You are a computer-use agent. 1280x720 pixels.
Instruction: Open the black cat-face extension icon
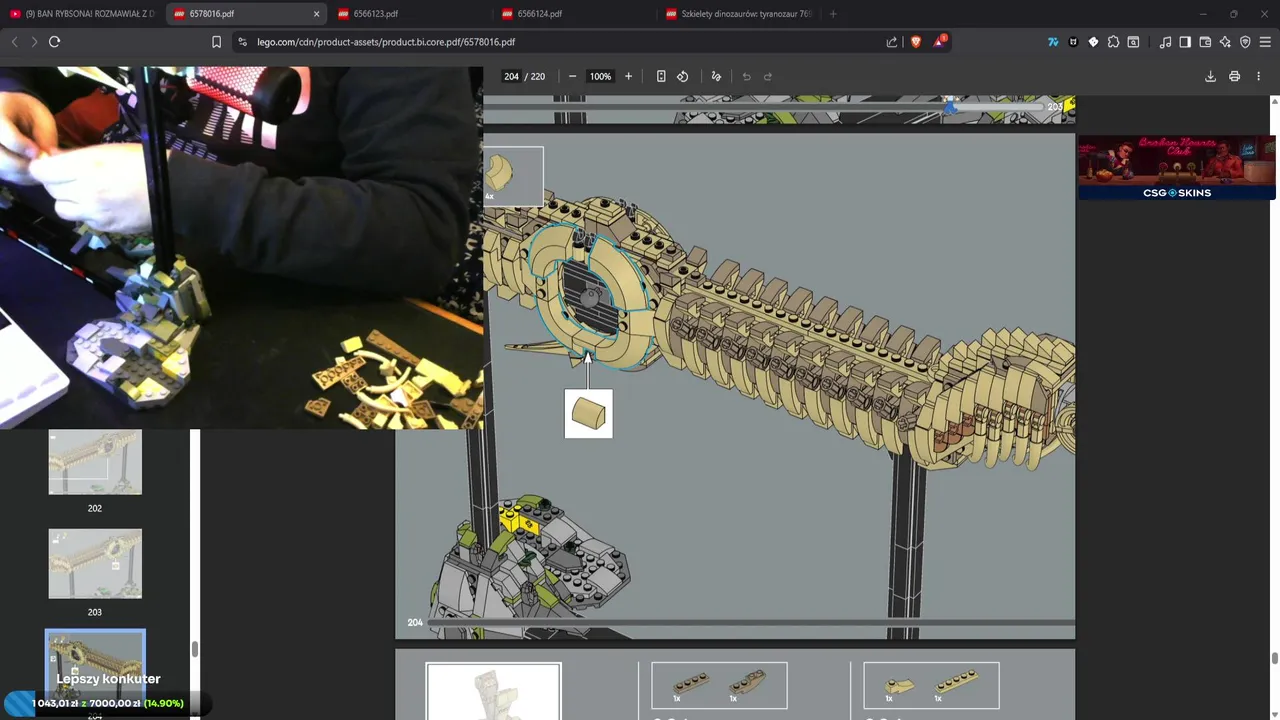tap(1073, 42)
